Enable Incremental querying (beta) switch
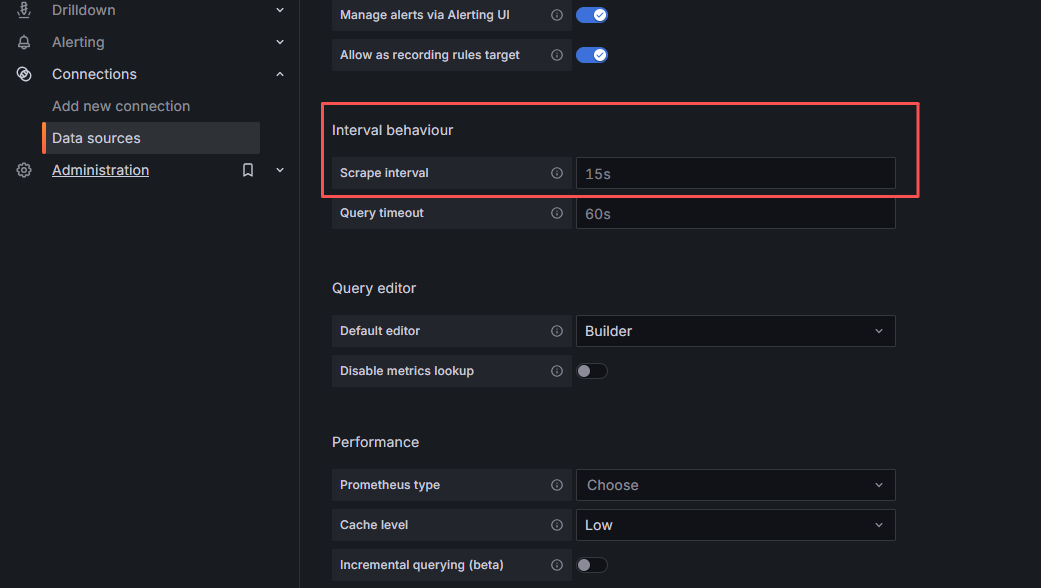Image resolution: width=1041 pixels, height=588 pixels. coord(592,565)
